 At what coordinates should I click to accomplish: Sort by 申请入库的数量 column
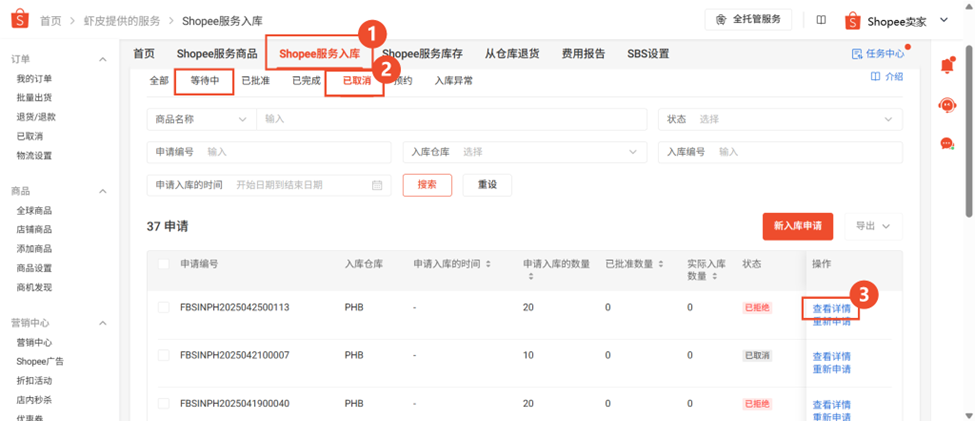(x=530, y=276)
